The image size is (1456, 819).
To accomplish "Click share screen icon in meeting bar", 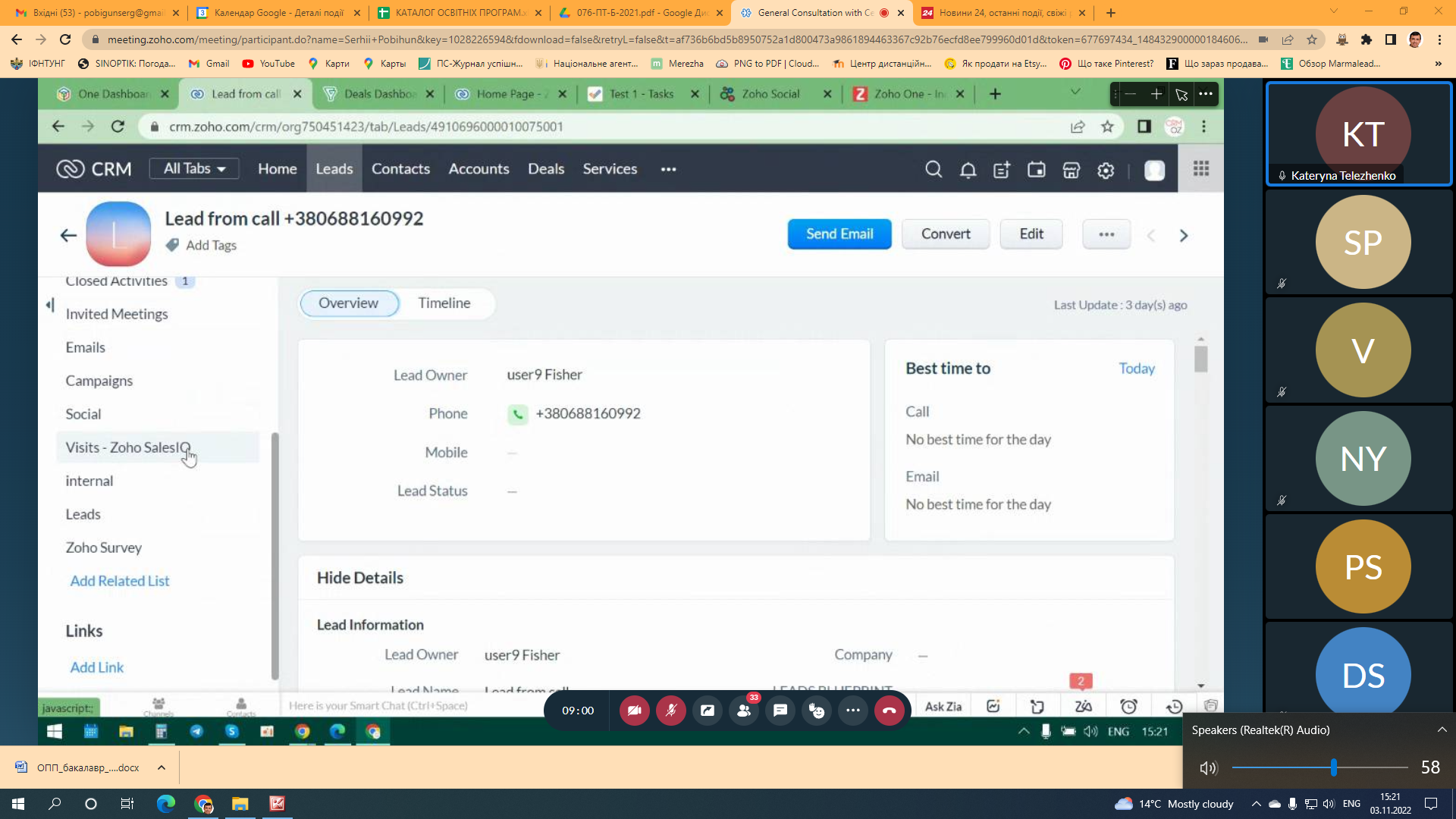I will tap(707, 711).
